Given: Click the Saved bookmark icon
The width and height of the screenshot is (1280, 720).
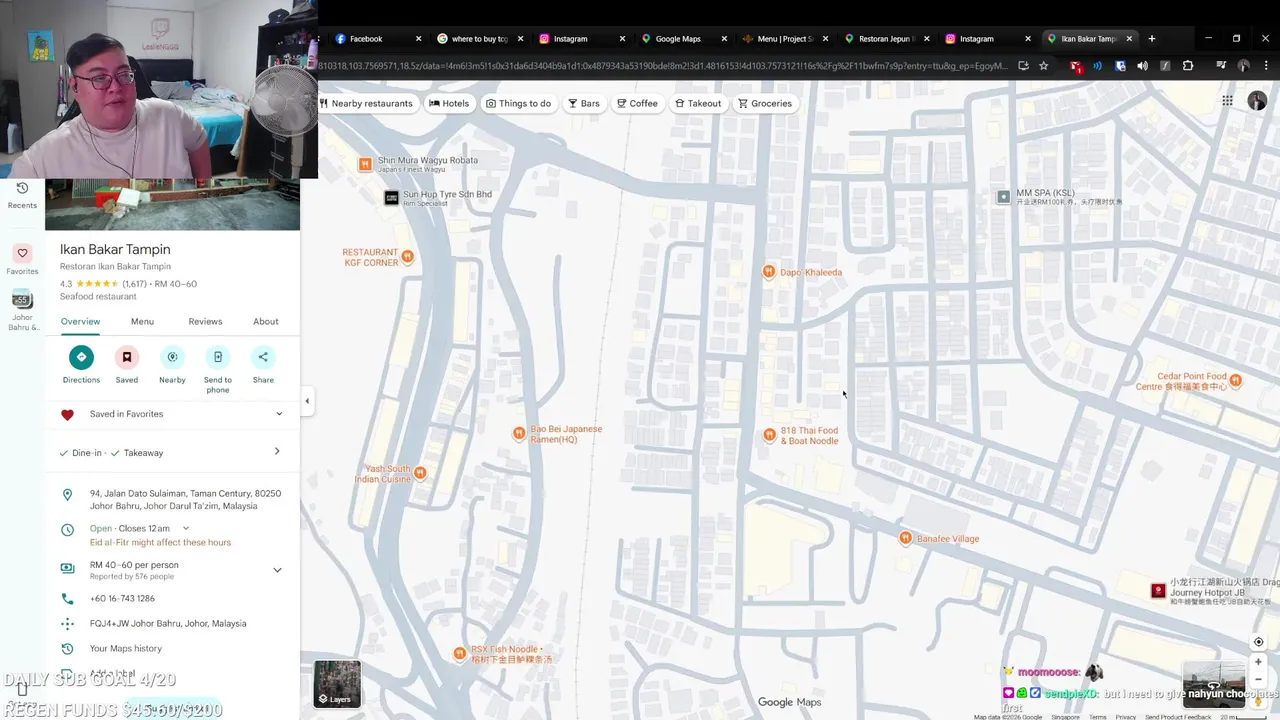Looking at the screenshot, I should pos(127,357).
